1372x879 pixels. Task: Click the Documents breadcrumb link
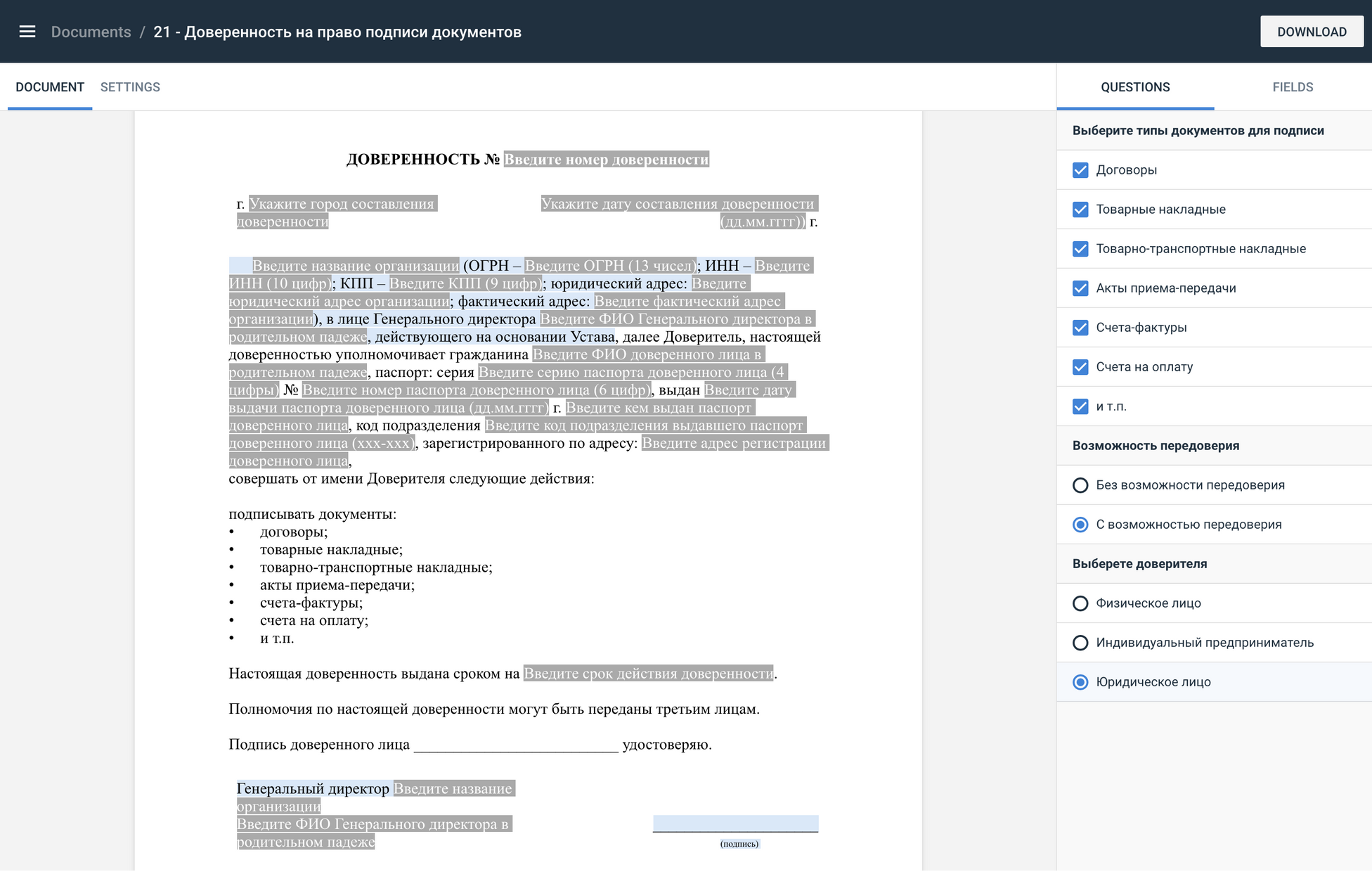(91, 32)
